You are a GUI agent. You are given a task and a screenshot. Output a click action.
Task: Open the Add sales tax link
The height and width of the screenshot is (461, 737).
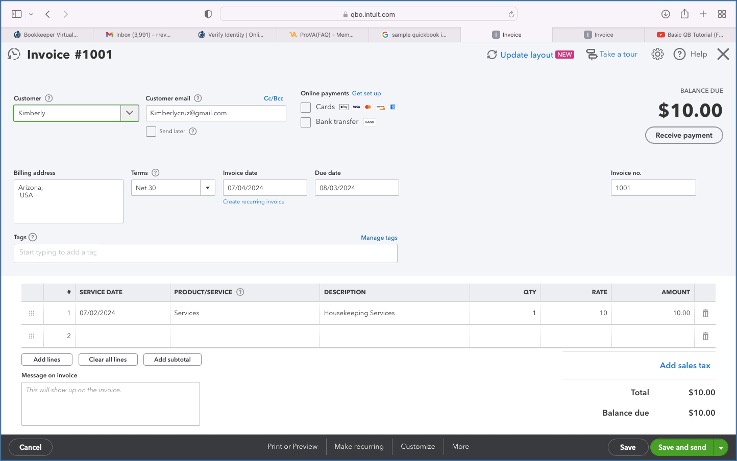[x=685, y=365]
